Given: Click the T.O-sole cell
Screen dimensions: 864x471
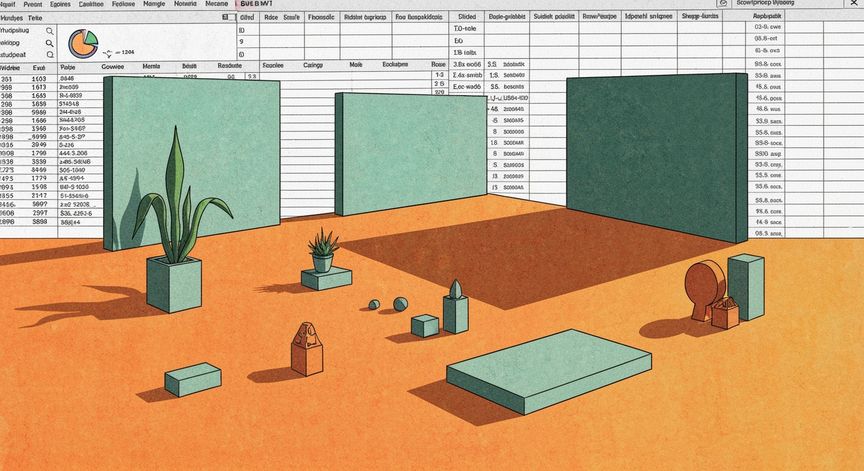Looking at the screenshot, I should (x=465, y=28).
